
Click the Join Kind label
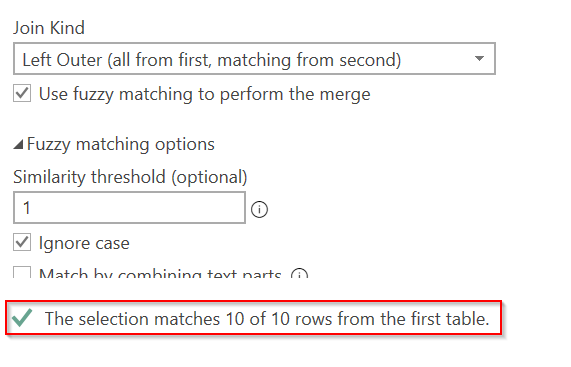coord(49,28)
